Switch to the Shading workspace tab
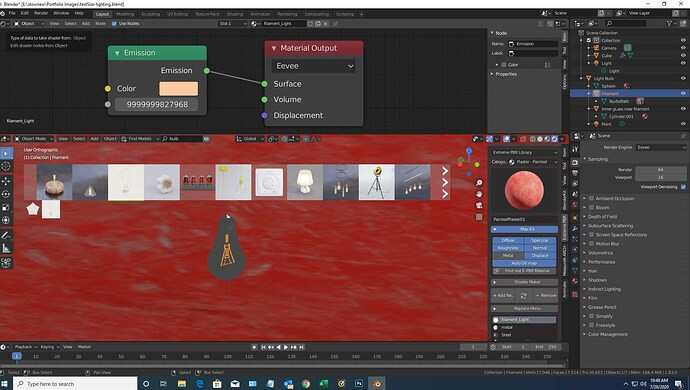The image size is (690, 390). click(235, 14)
